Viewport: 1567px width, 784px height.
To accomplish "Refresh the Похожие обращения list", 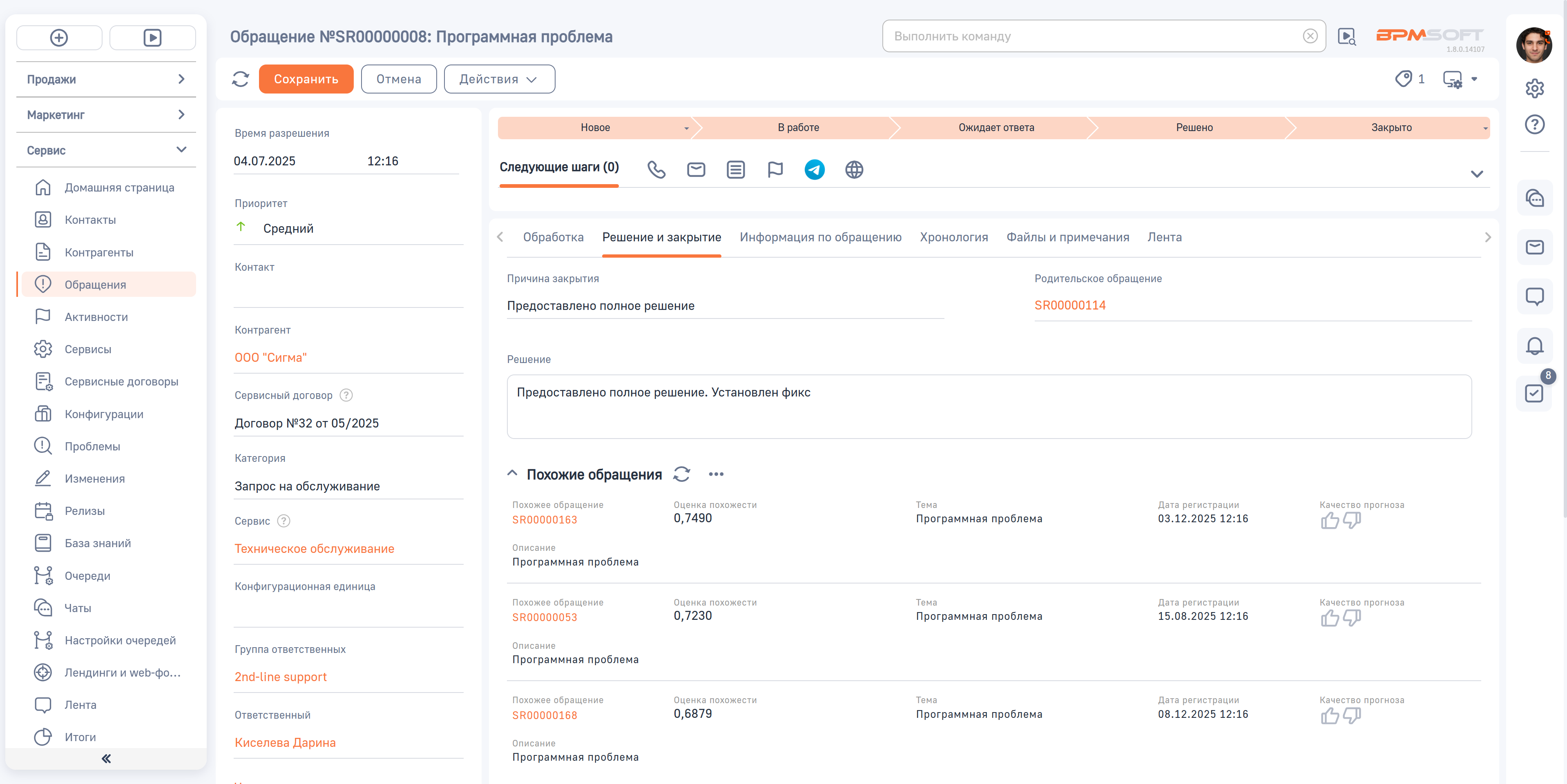I will pos(681,474).
